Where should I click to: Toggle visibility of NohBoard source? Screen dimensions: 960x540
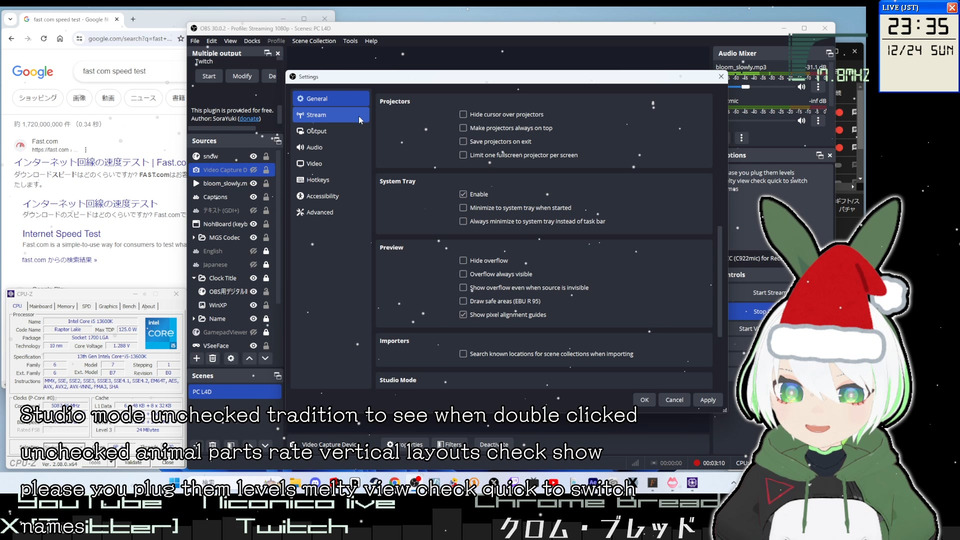coord(253,224)
